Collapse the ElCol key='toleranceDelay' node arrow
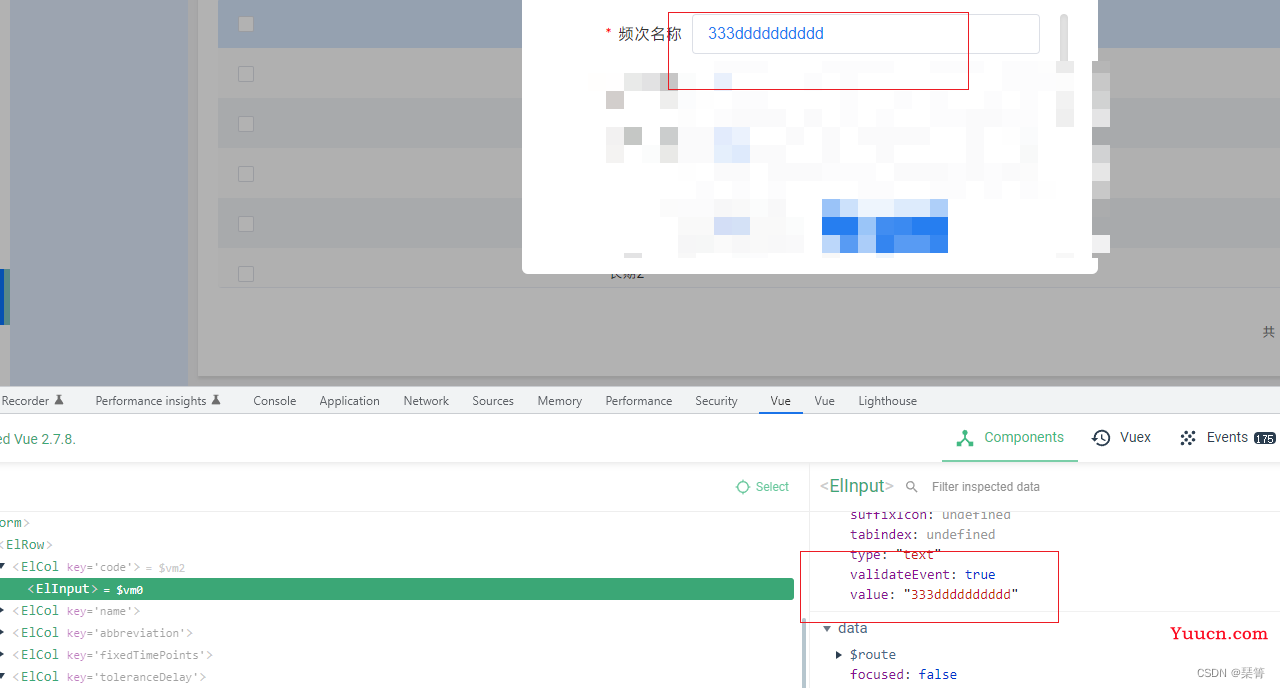 point(3,677)
